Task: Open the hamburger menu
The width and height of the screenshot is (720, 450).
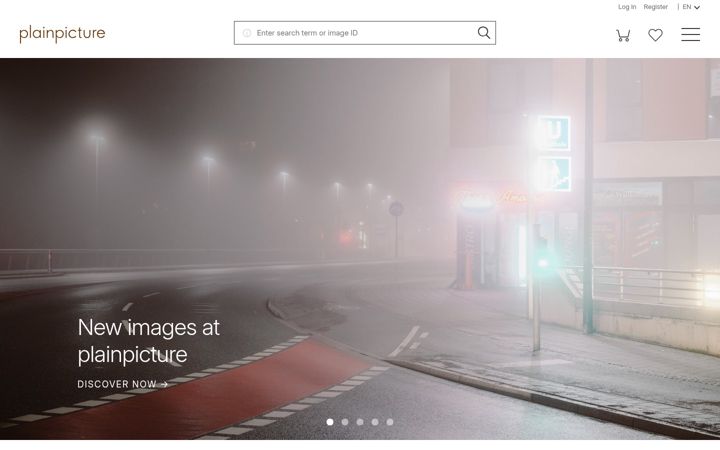Action: pyautogui.click(x=690, y=34)
